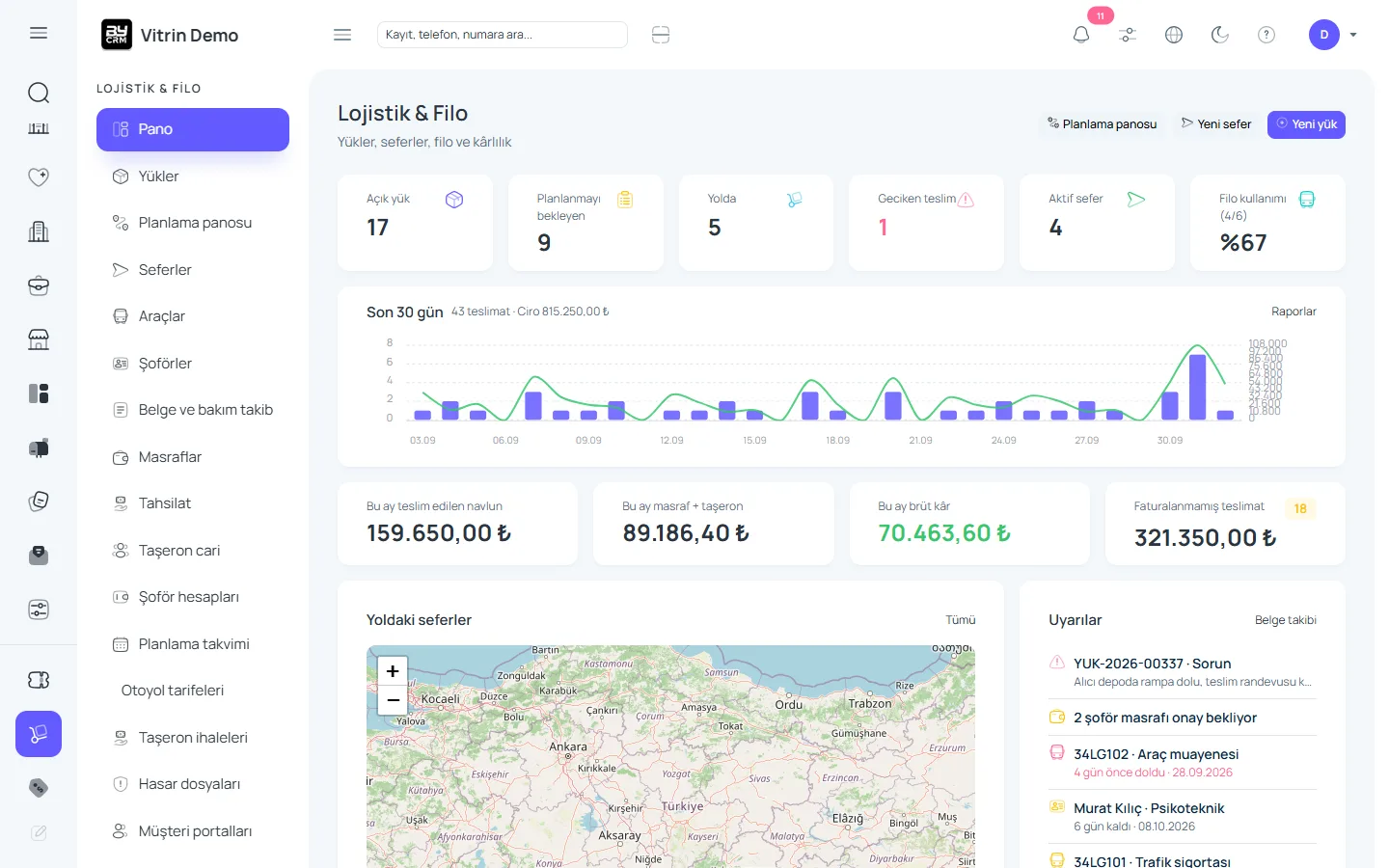Open the Geciken teslim card showing 1

coord(926,223)
